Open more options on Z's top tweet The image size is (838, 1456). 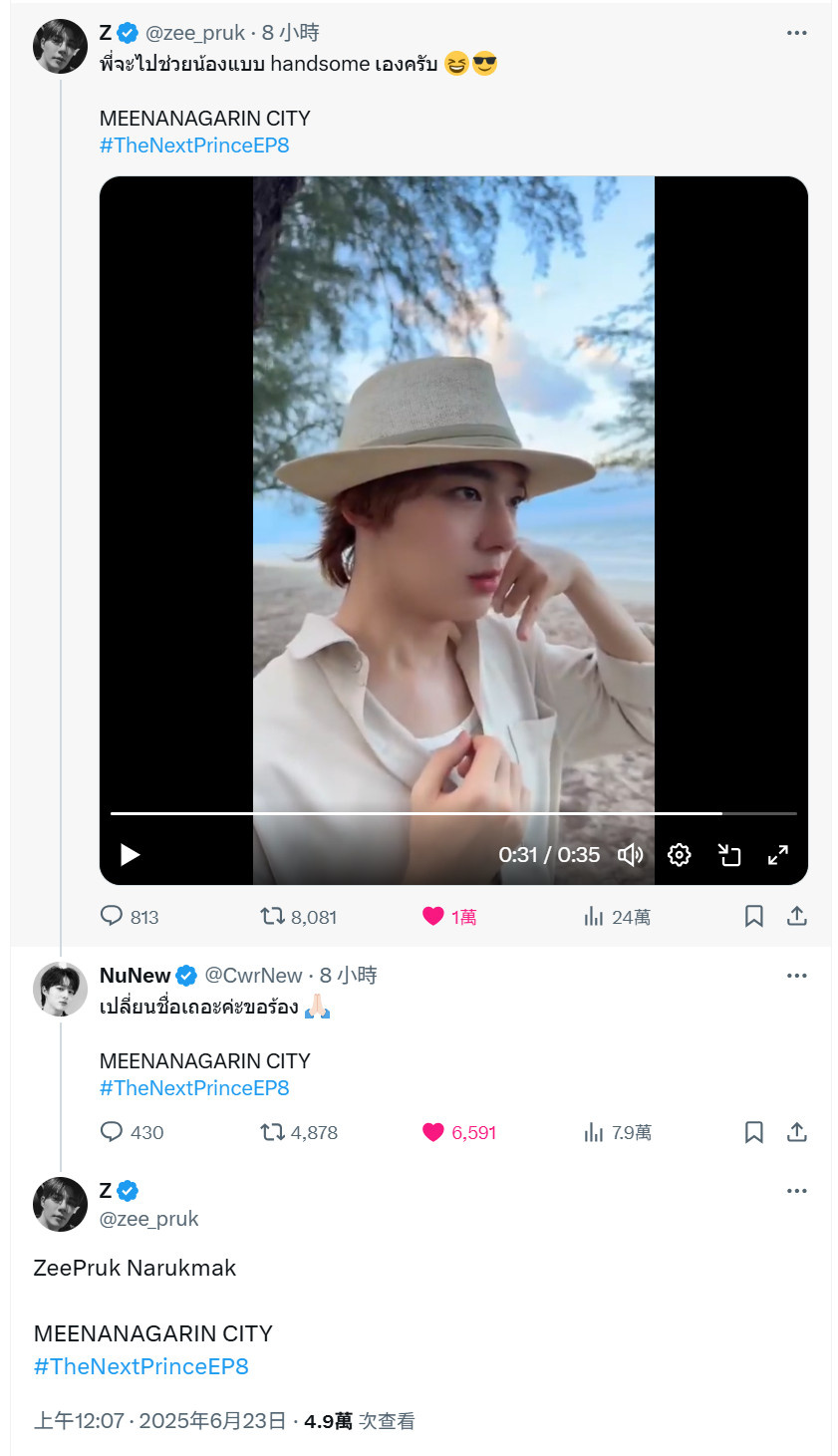pos(796,33)
